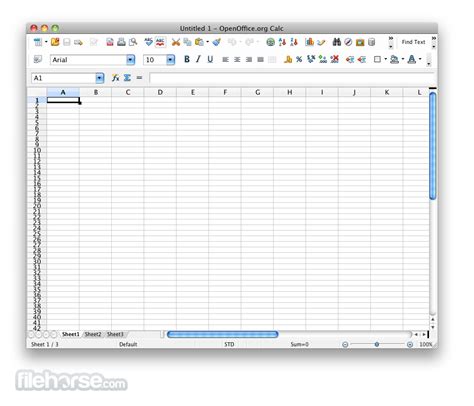Click the Cut scissors icon

(176, 42)
